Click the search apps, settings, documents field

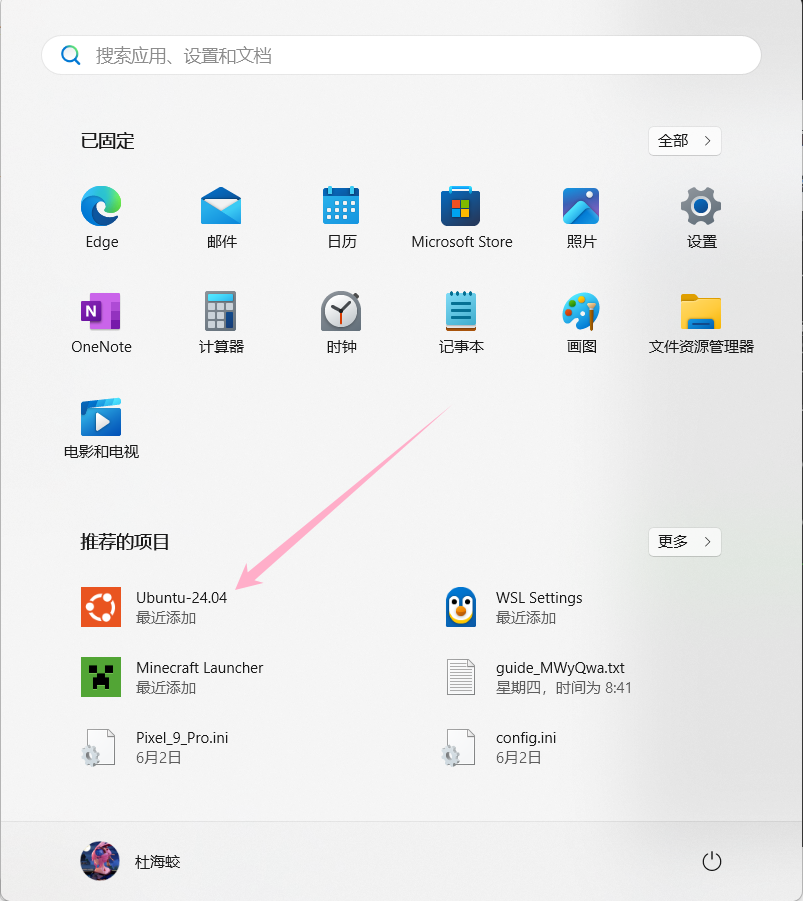(x=401, y=55)
